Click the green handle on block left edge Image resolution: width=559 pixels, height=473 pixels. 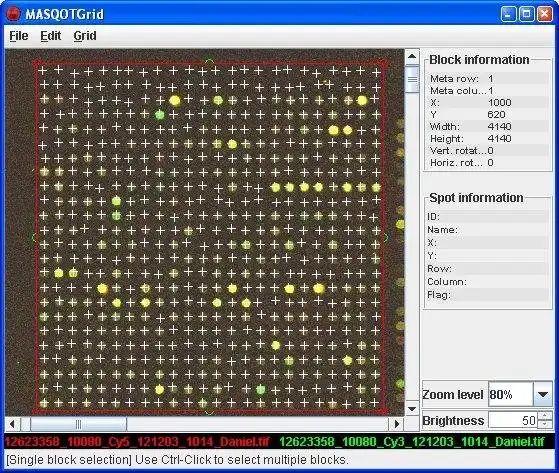coord(34,237)
